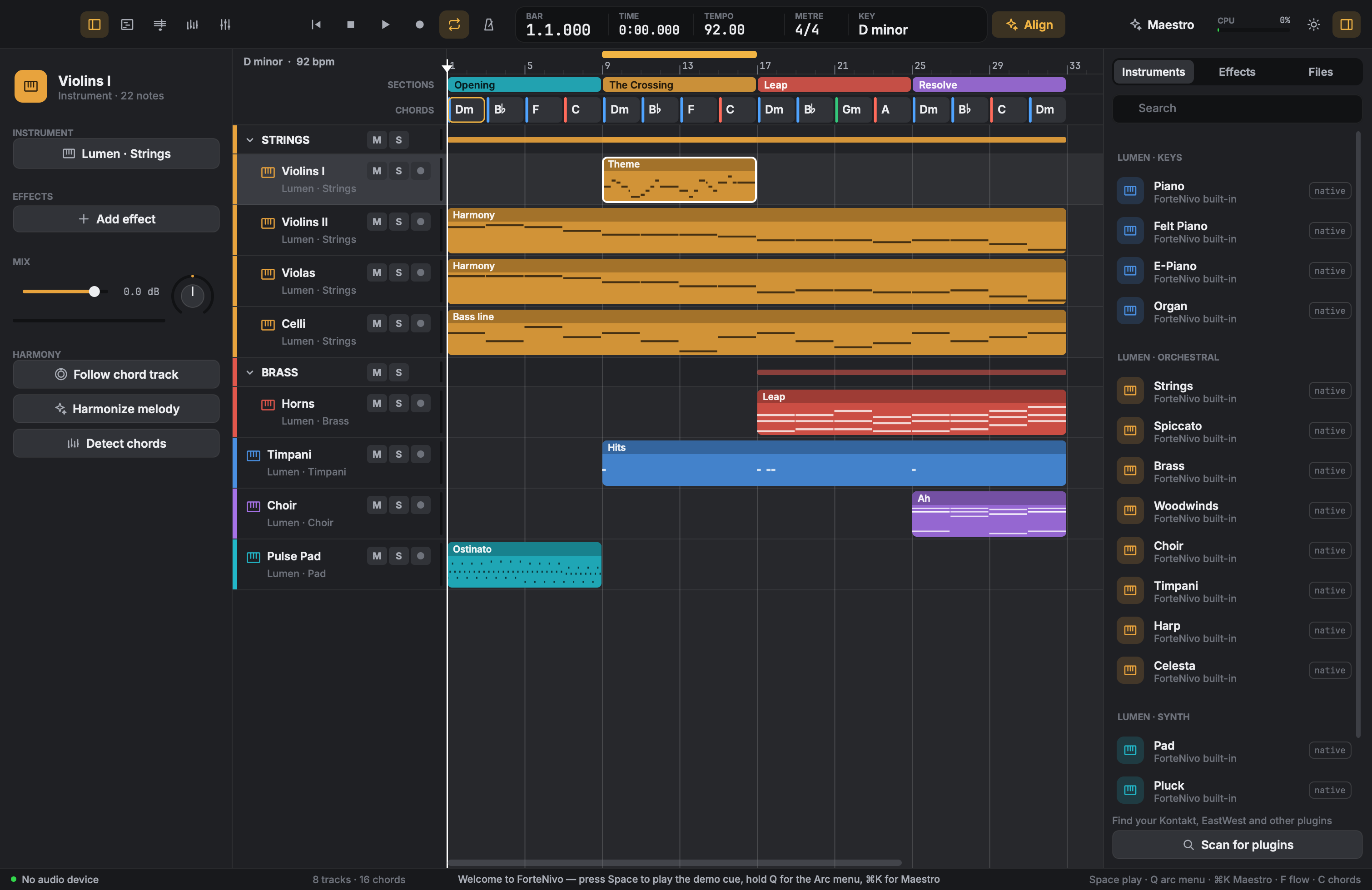
Task: Select the Woodwinds instrument icon
Action: pyautogui.click(x=1130, y=510)
